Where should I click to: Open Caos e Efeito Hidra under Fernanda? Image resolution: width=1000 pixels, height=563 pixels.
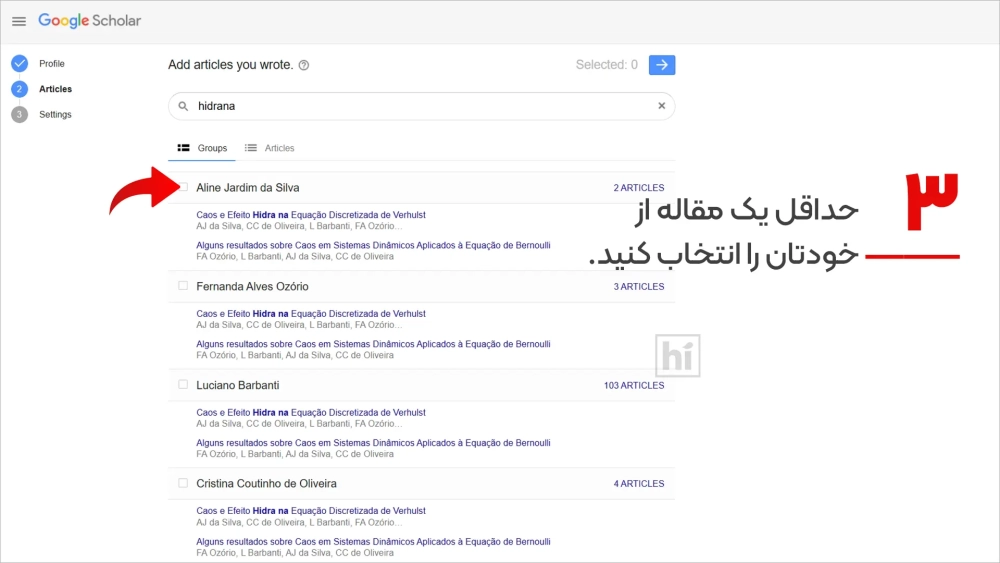311,314
